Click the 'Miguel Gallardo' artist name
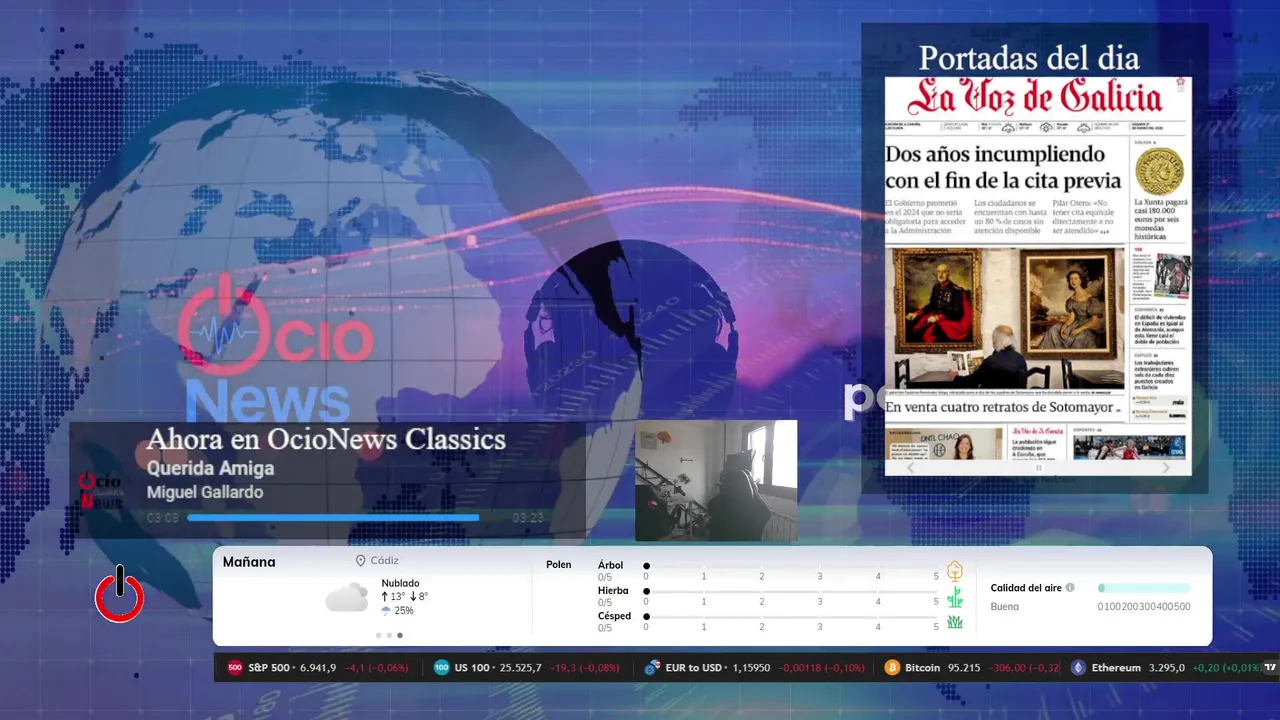The image size is (1280, 720). (205, 493)
